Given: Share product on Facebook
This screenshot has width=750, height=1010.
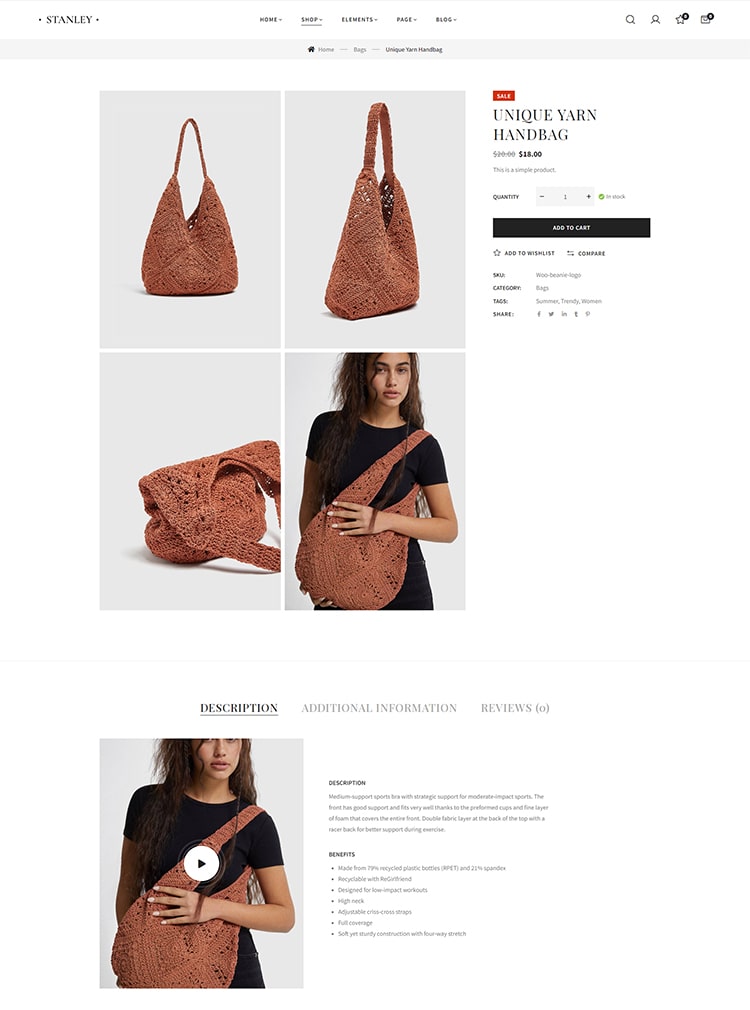Looking at the screenshot, I should (x=539, y=314).
